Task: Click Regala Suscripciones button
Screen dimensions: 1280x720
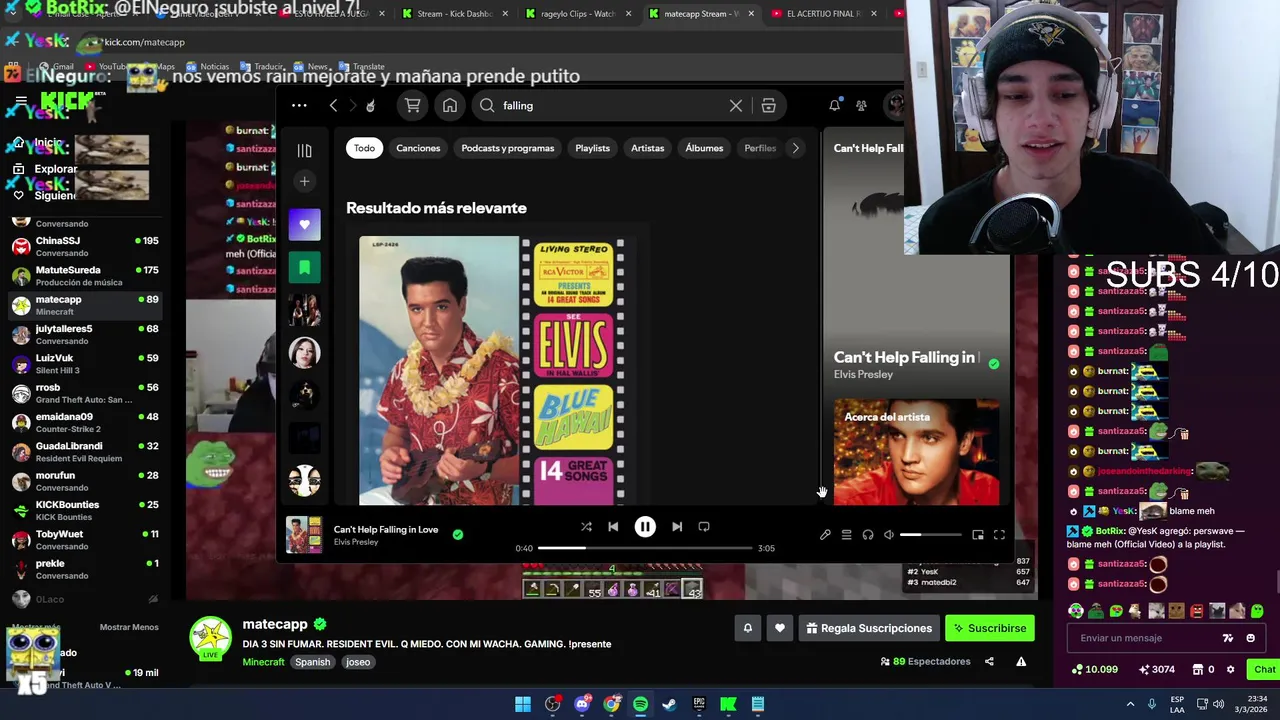Action: [868, 628]
